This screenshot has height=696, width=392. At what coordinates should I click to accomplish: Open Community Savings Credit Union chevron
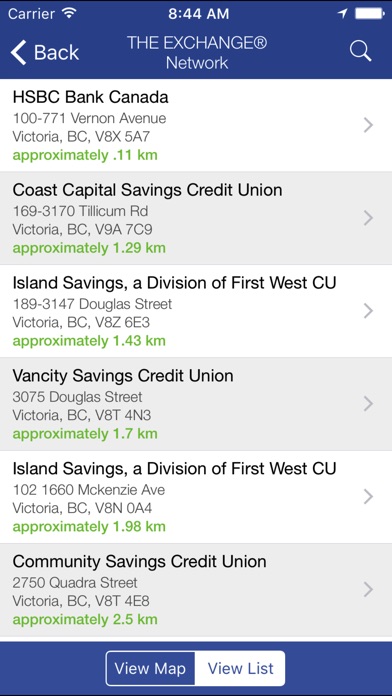[x=368, y=589]
